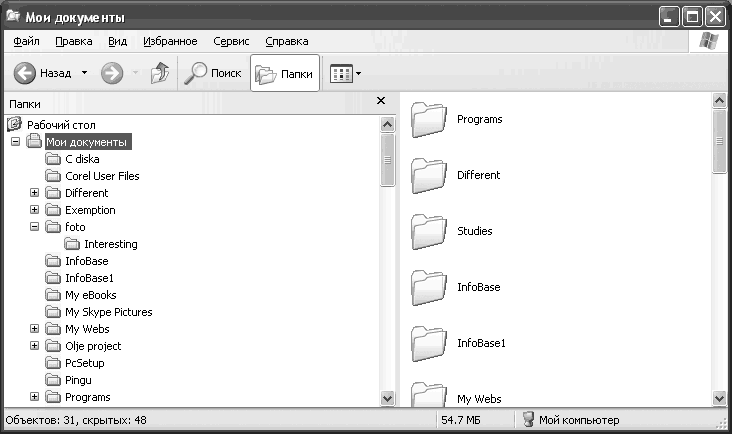The height and width of the screenshot is (434, 732).
Task: Click the Different folder icon in right pane
Action: pos(429,175)
